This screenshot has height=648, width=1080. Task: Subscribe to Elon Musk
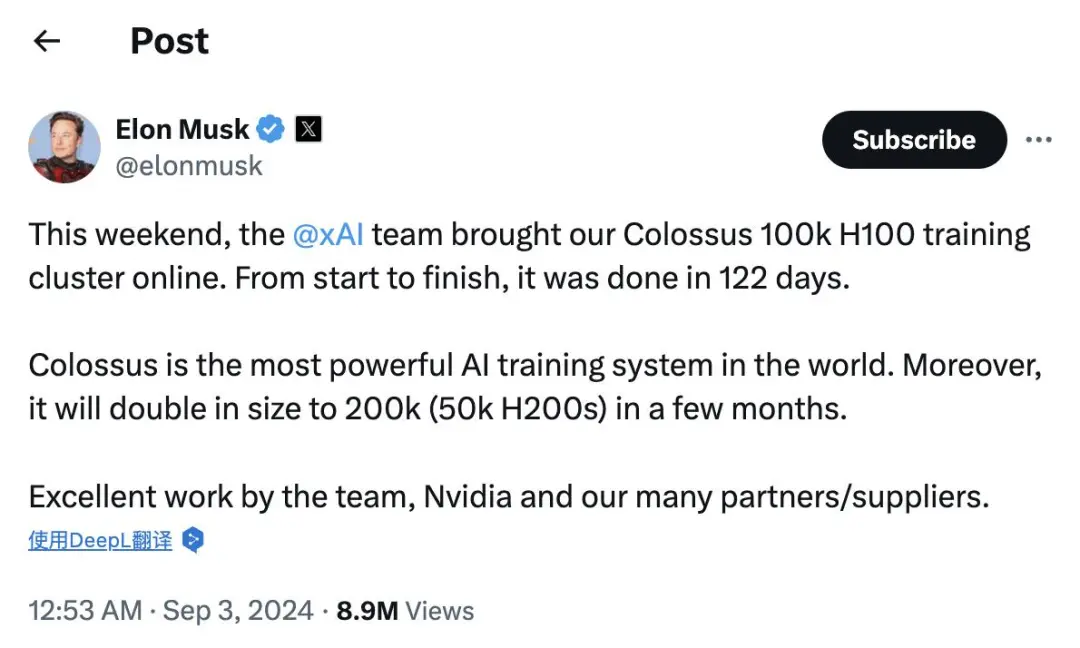(x=914, y=140)
